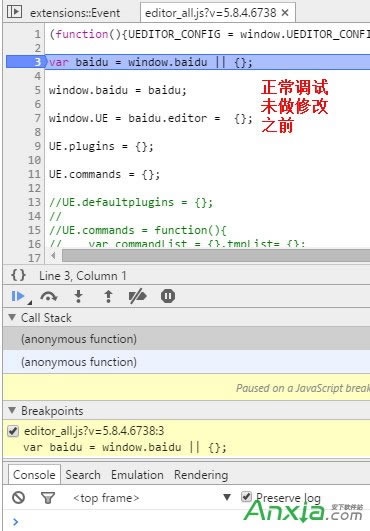Open the console filter funnel icon

[48, 497]
